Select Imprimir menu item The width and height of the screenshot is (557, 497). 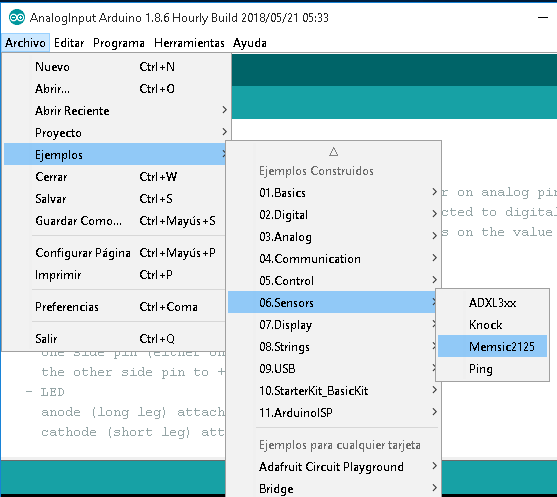115,275
